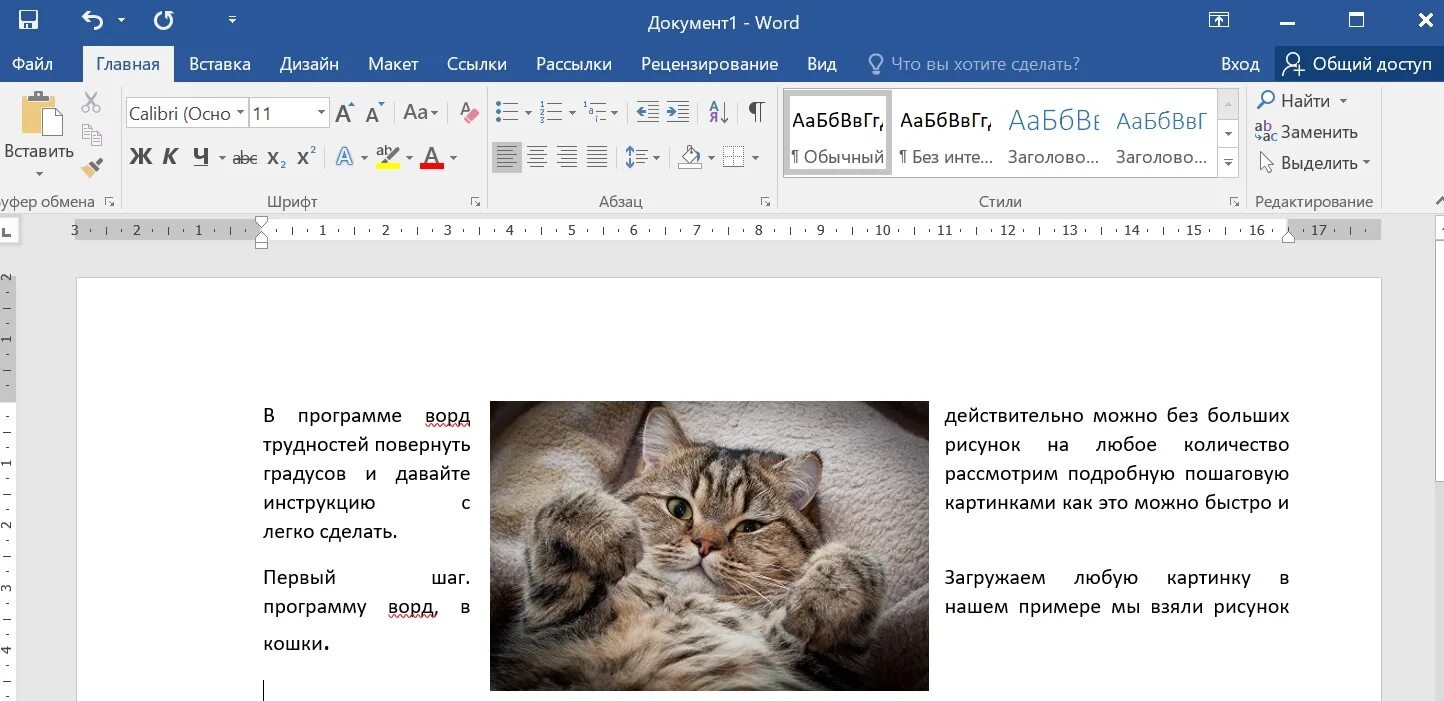This screenshot has width=1444, height=701.
Task: Open ribbon display options
Action: click(1219, 20)
